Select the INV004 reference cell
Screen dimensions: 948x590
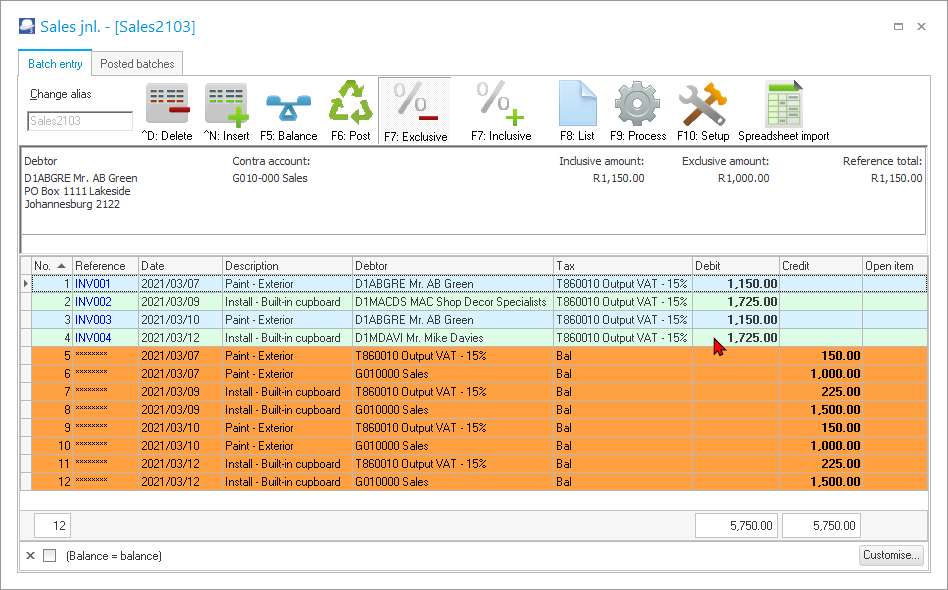click(93, 338)
